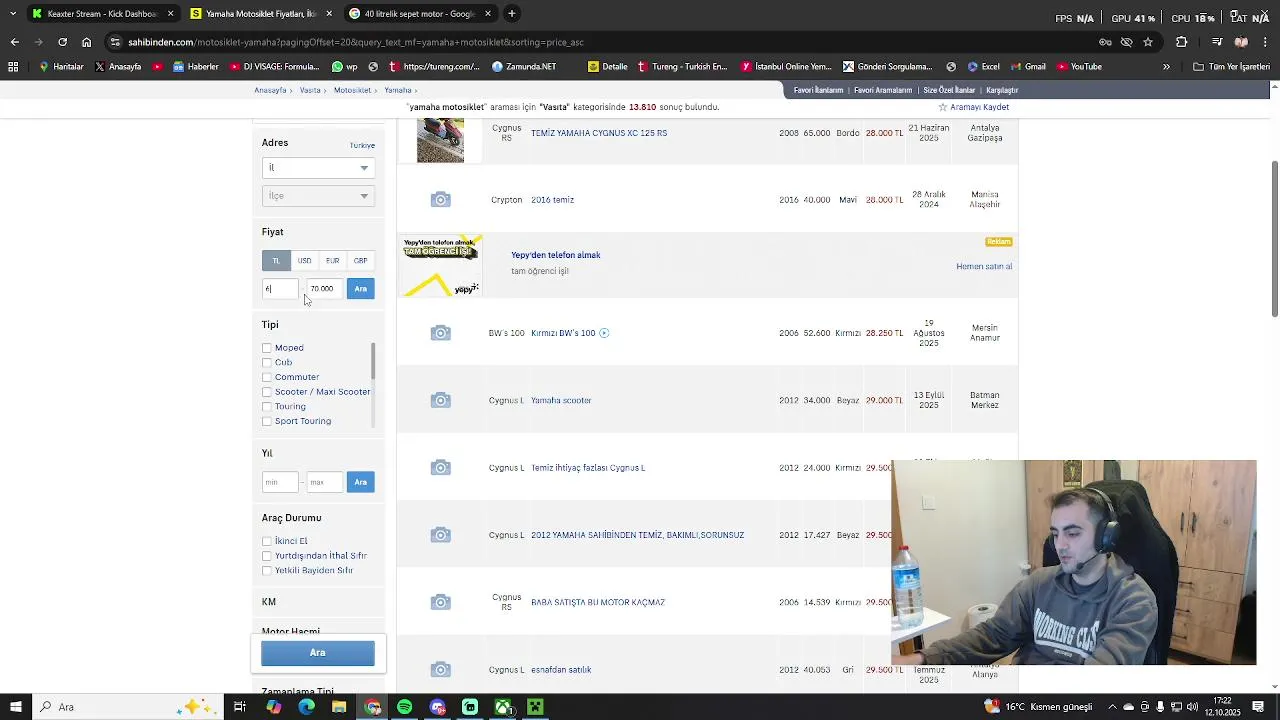
Task: Open TEMİZ YAMAHA CYGNUS XC 125 RS listing
Action: 599,133
